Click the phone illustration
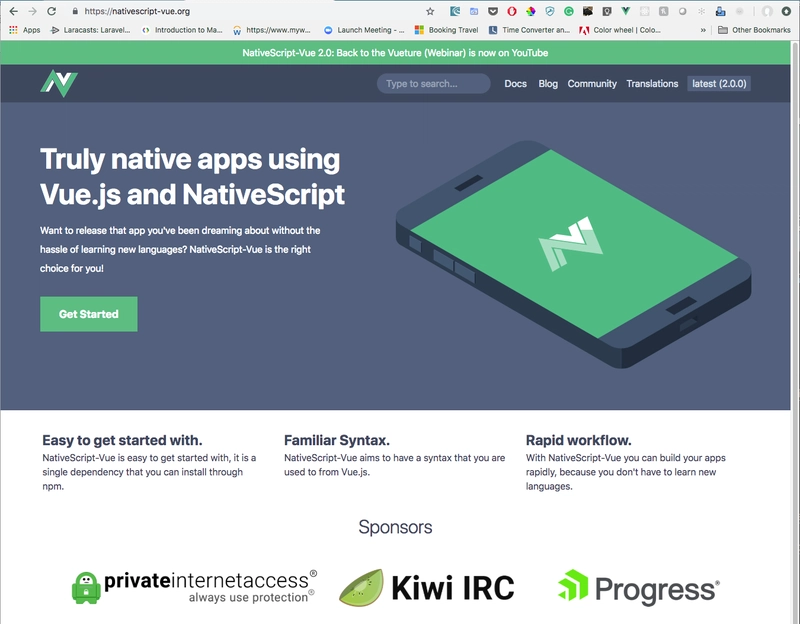 tap(573, 254)
